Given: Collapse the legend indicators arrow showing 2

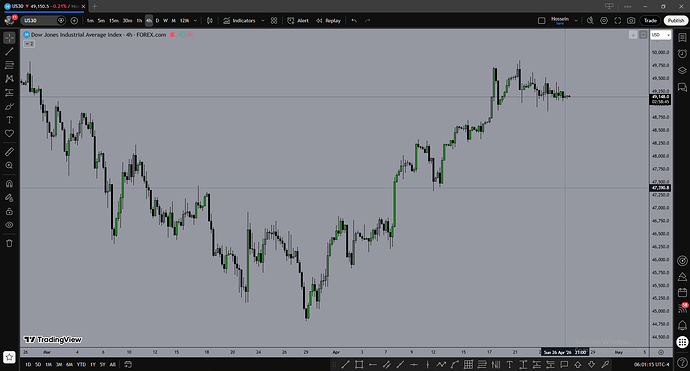Looking at the screenshot, I should coord(29,44).
